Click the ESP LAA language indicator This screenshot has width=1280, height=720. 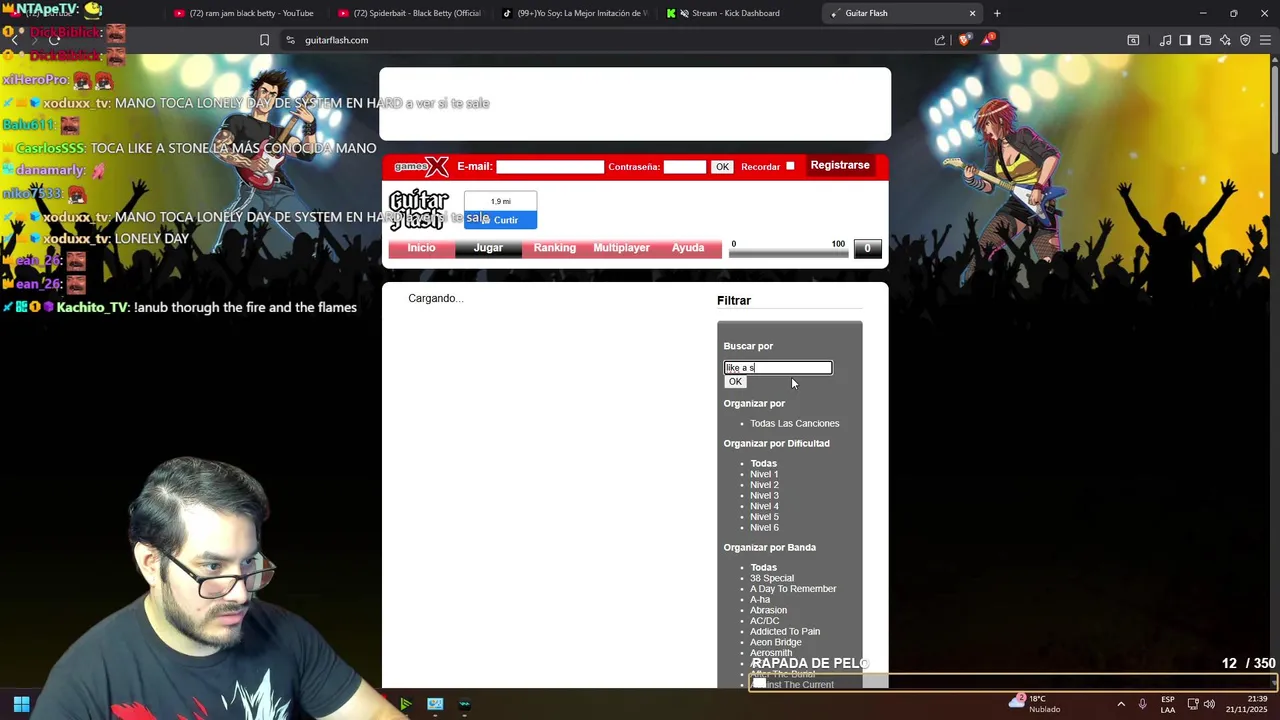click(1168, 704)
